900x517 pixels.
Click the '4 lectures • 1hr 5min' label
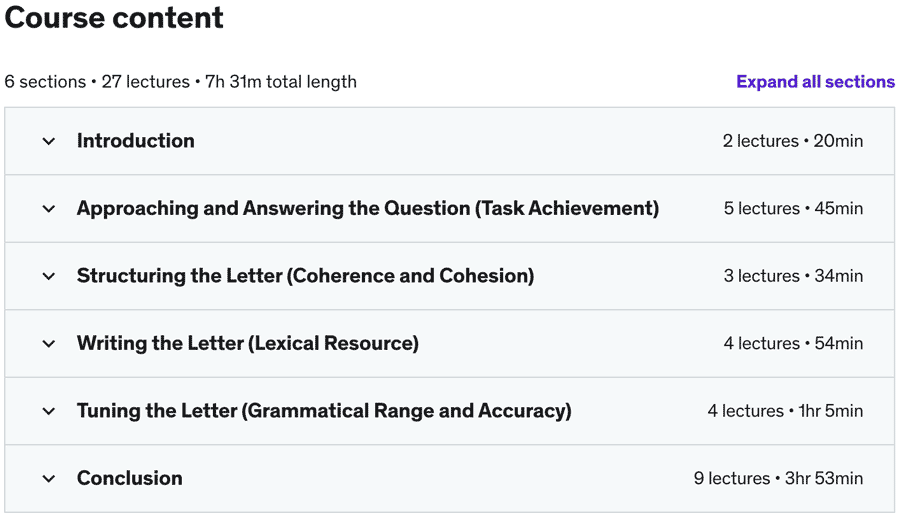point(785,411)
